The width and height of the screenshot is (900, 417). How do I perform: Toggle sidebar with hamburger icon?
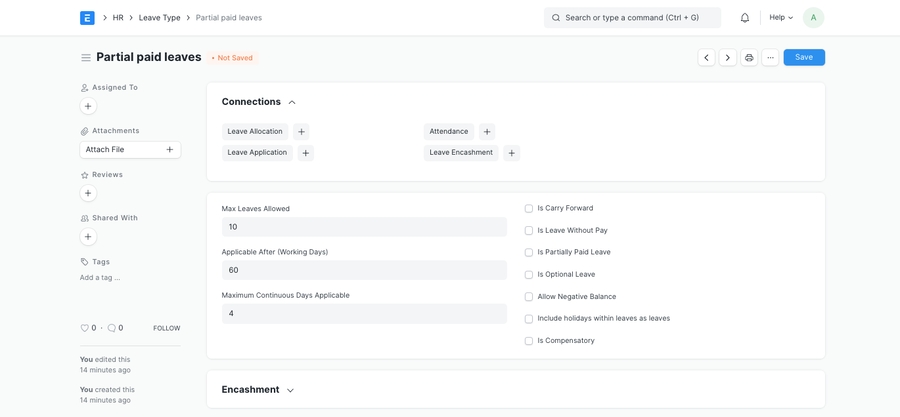(x=86, y=58)
